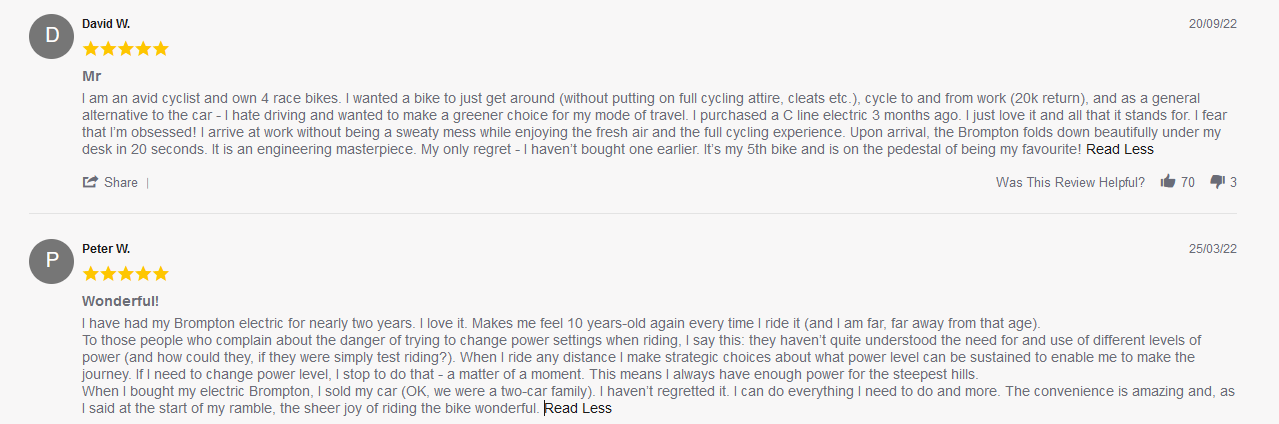The width and height of the screenshot is (1279, 424).
Task: Collapse David W.'s review with Read Less
Action: coord(1119,150)
